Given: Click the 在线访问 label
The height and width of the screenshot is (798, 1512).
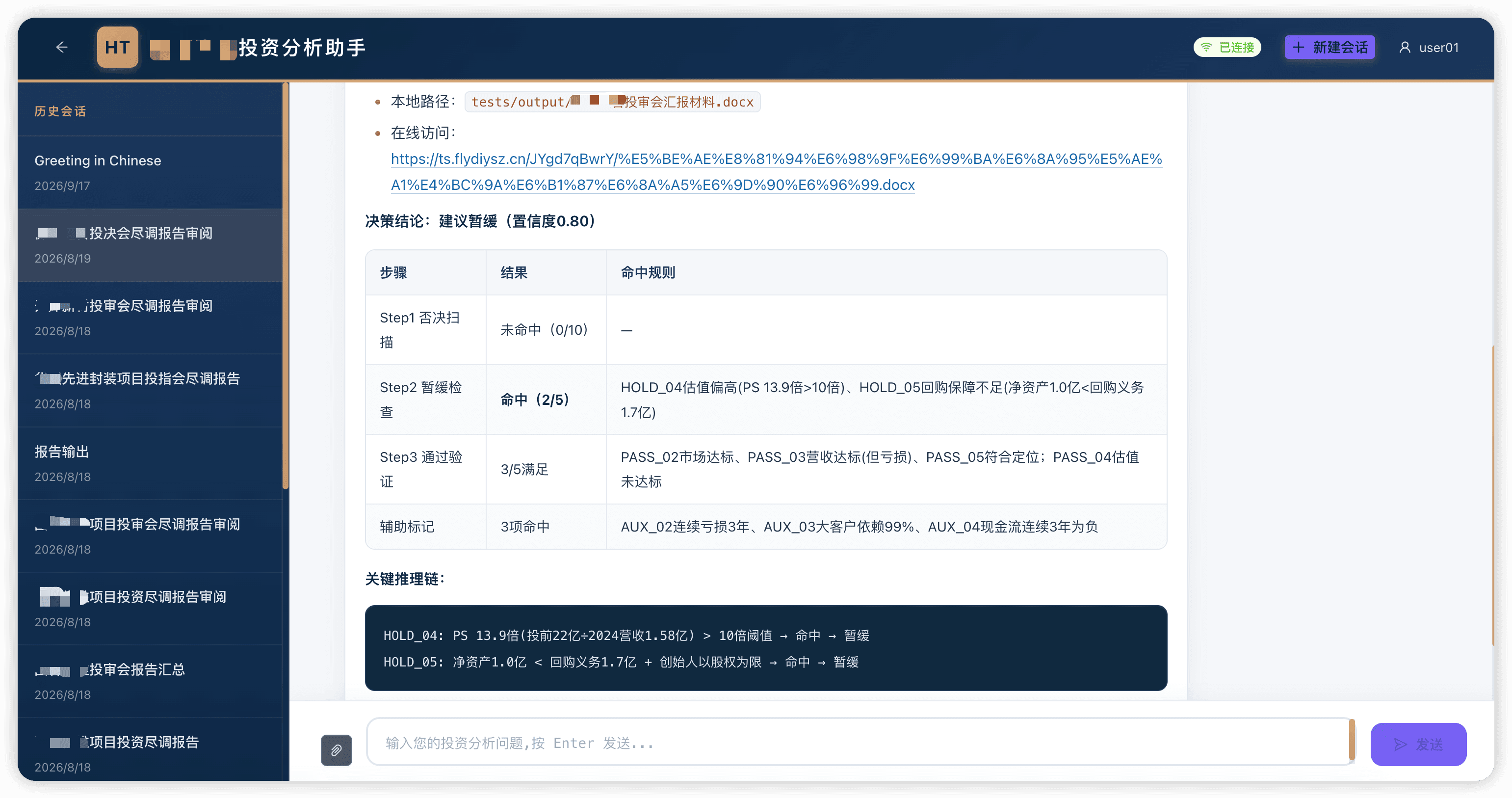Looking at the screenshot, I should [422, 133].
